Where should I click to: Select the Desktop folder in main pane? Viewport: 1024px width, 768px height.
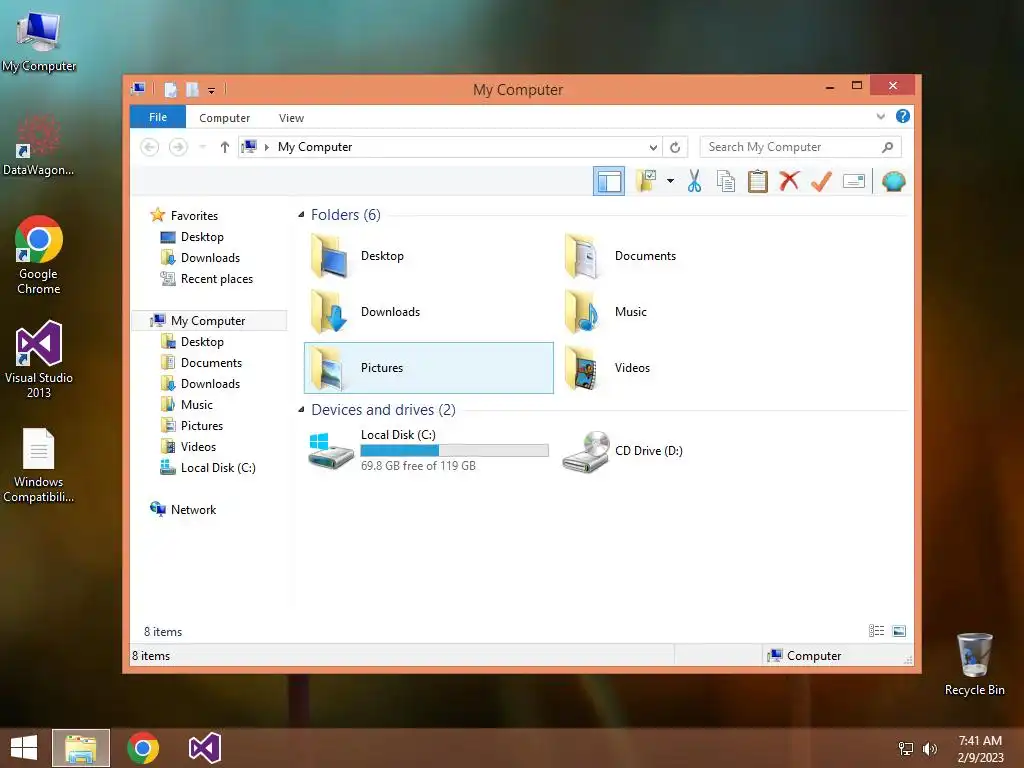pos(428,256)
